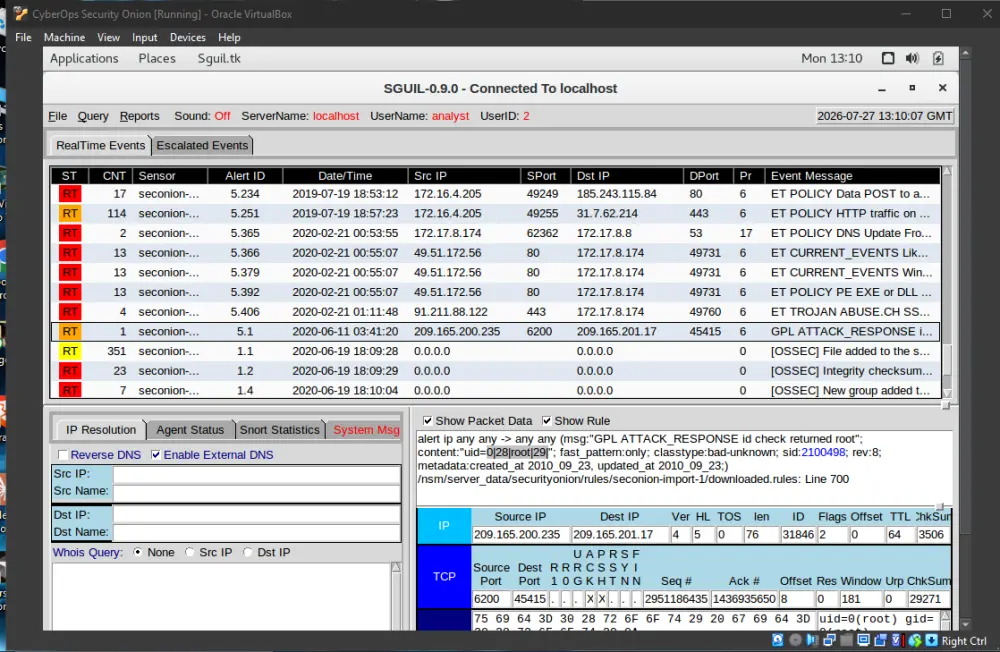The image size is (1000, 652).
Task: Click the VirtualBox mouse integration icon
Action: (915, 640)
